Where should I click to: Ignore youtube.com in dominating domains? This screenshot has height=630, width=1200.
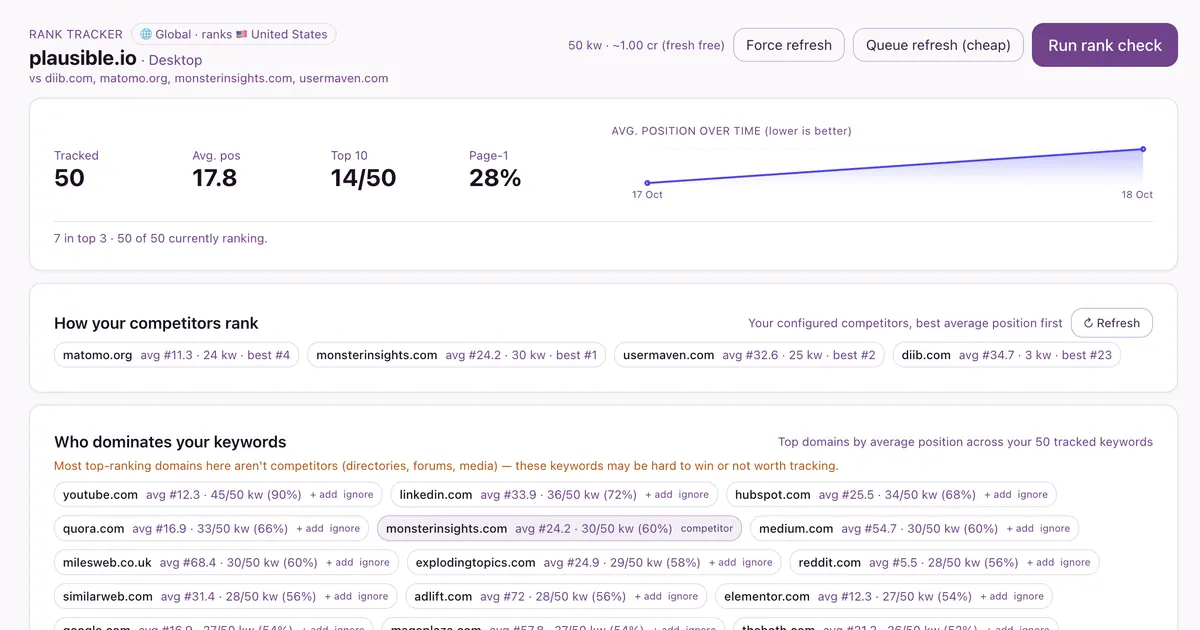pos(359,495)
